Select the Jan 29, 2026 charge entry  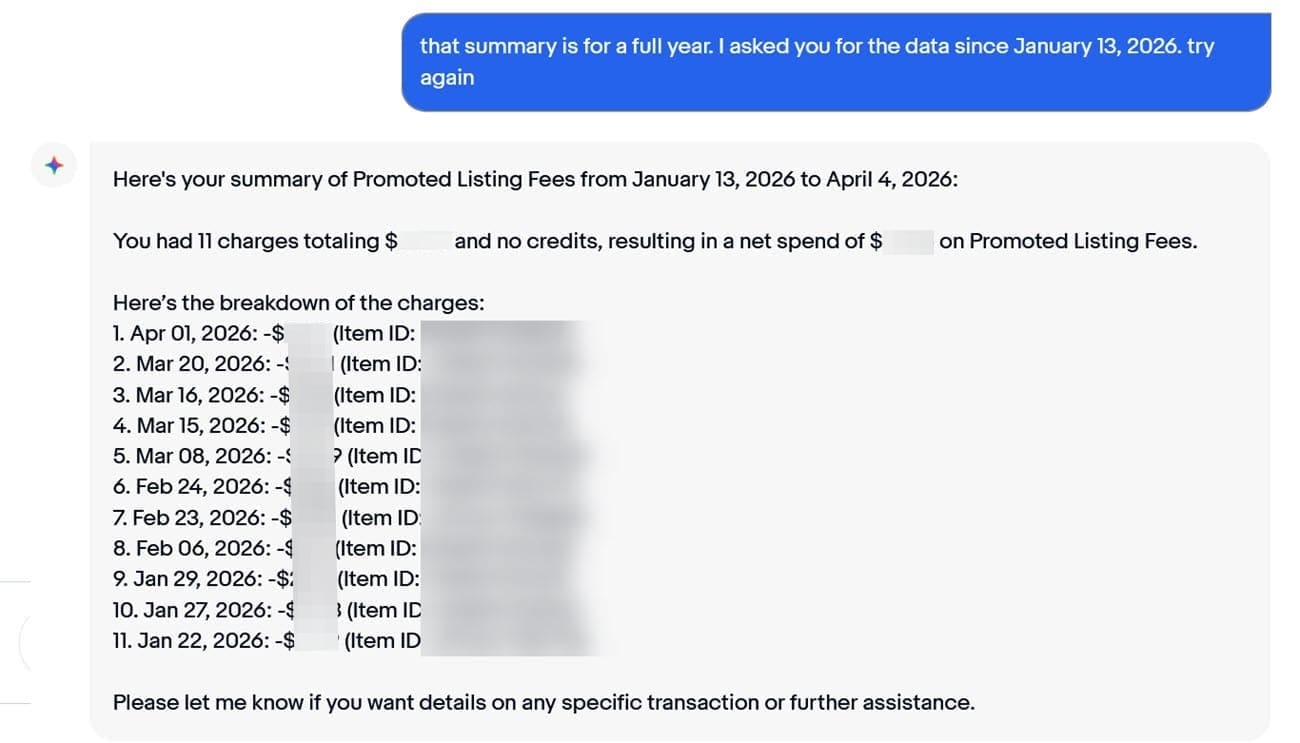[202, 579]
